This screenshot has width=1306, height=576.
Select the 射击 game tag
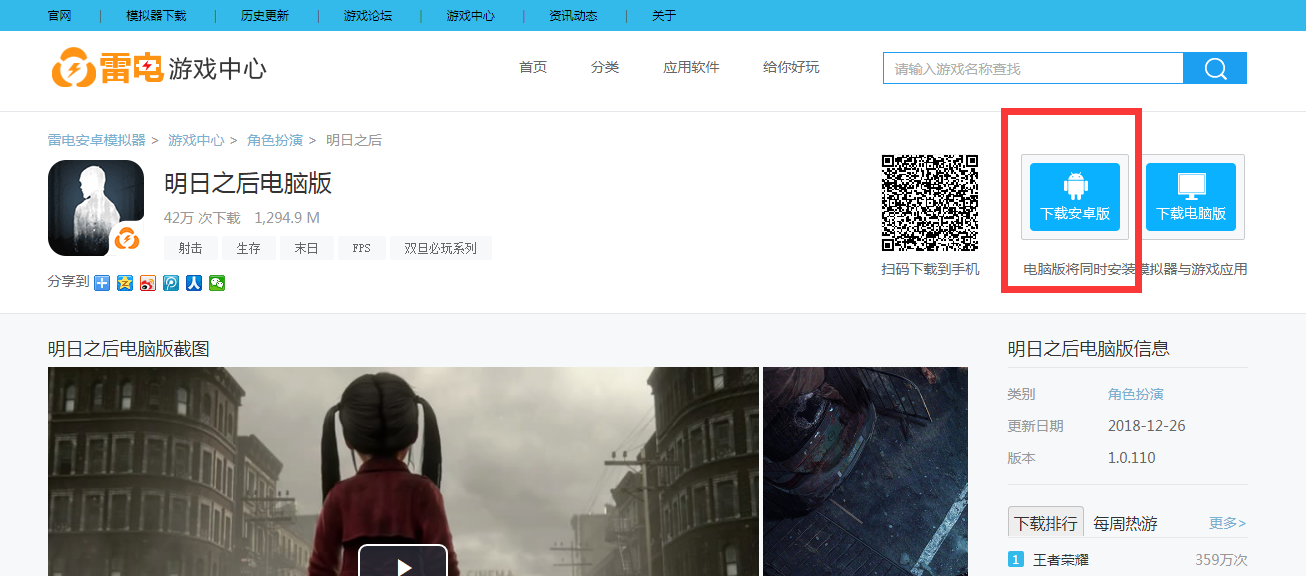coord(190,248)
